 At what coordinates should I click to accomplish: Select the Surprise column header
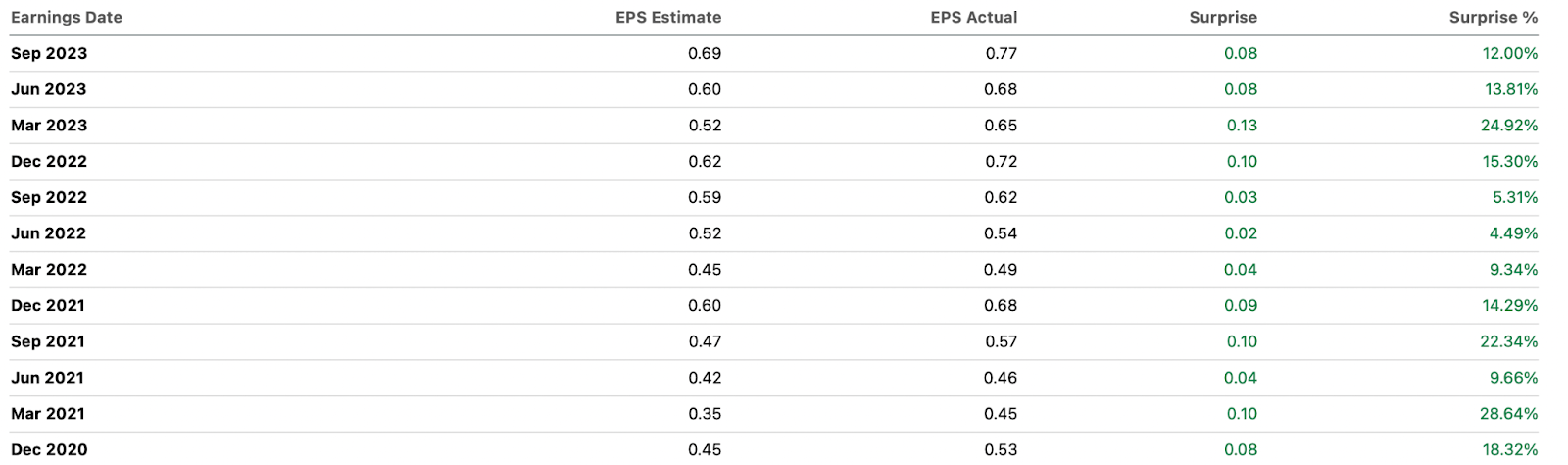(x=1222, y=17)
